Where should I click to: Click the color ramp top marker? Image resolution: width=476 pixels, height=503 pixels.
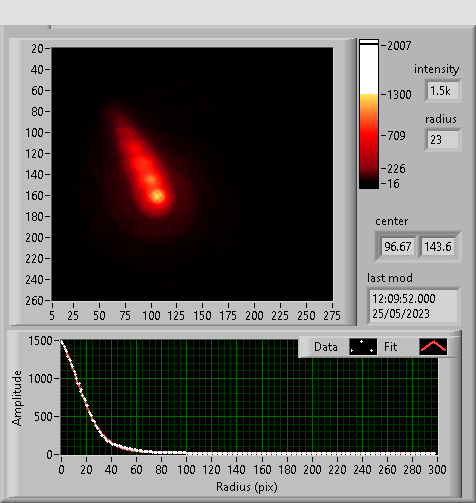coord(369,42)
